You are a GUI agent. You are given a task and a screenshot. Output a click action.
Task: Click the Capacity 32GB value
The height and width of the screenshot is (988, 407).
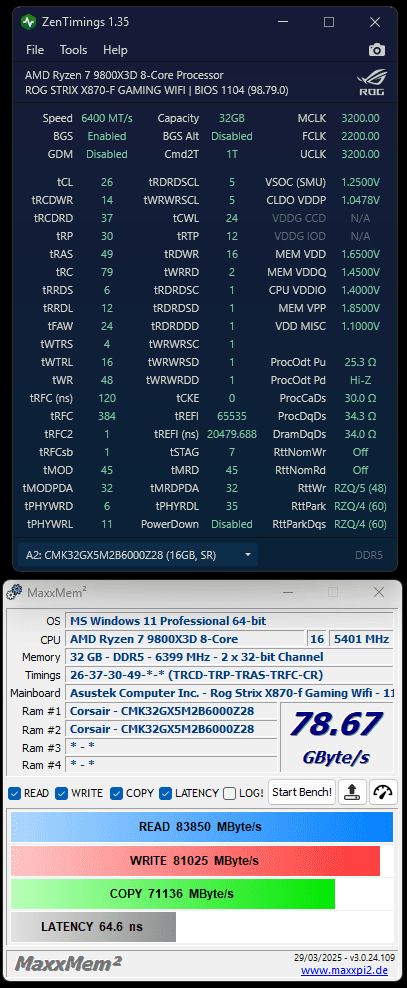click(x=232, y=118)
